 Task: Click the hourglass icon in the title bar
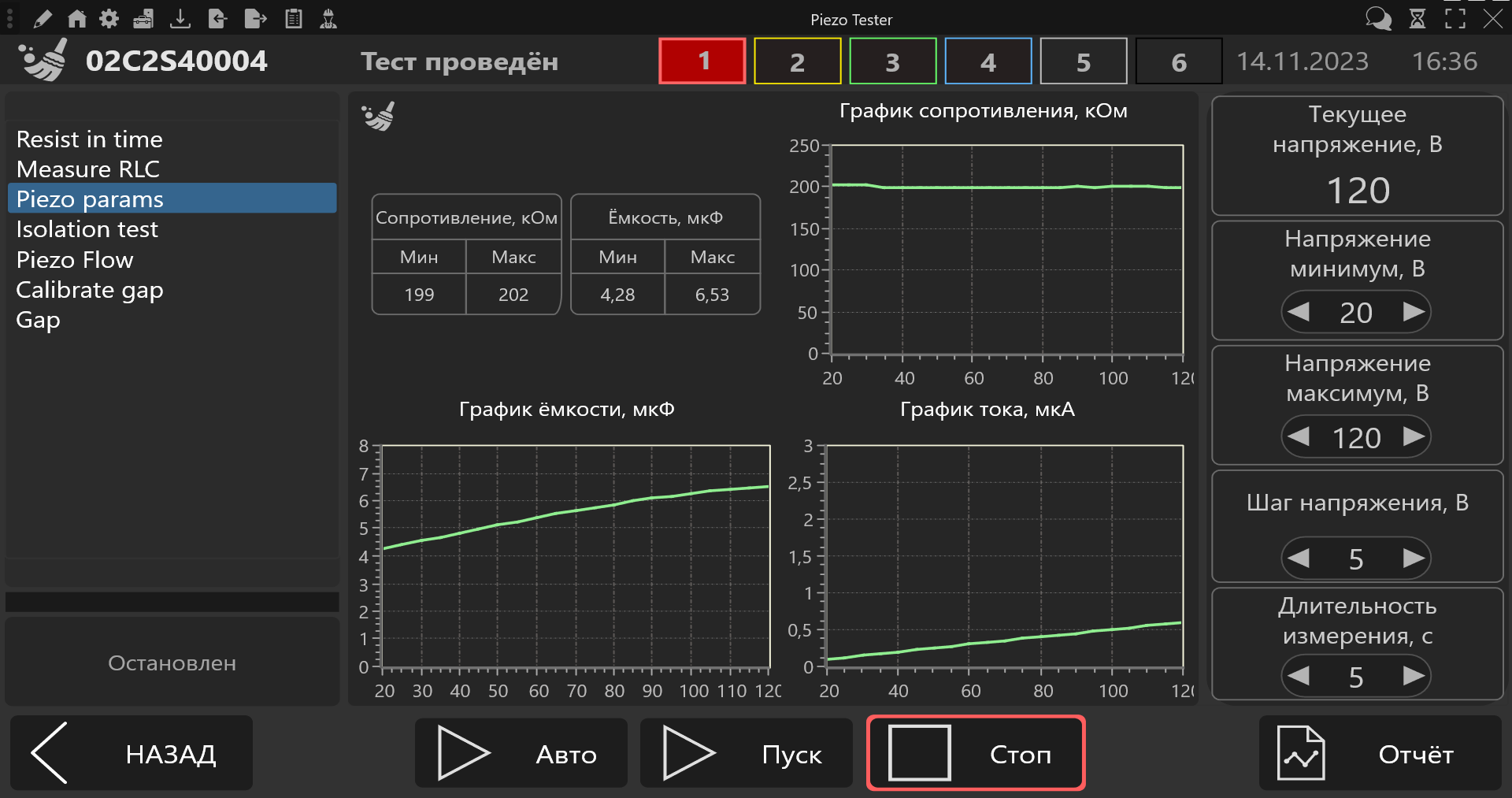(1417, 19)
